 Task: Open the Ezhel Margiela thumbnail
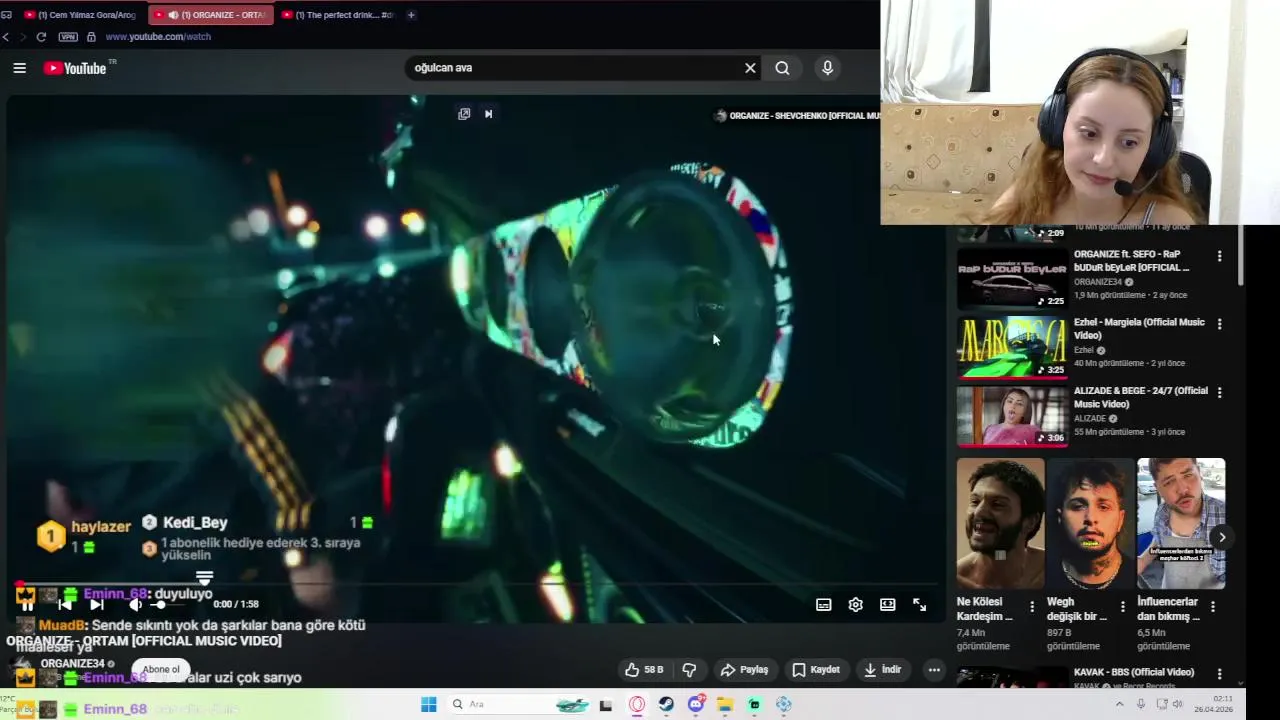[1012, 347]
